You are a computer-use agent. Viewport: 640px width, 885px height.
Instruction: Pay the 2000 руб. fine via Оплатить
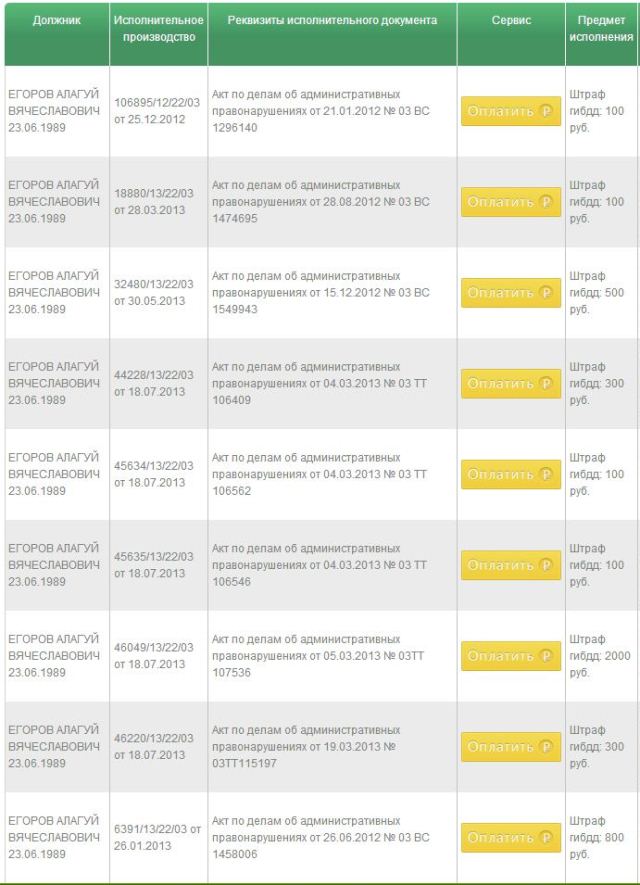511,656
